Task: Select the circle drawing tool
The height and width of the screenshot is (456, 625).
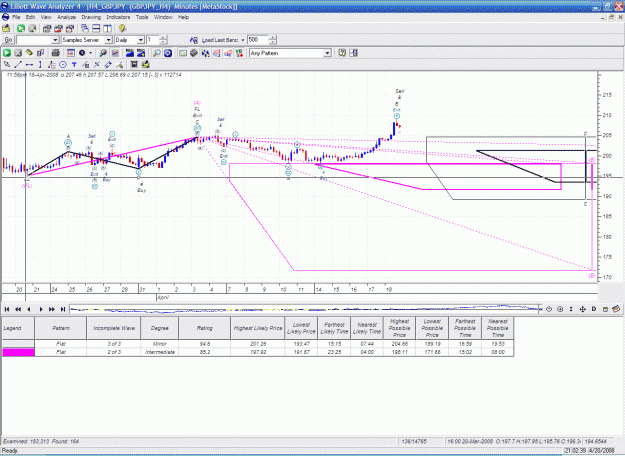Action: point(63,64)
